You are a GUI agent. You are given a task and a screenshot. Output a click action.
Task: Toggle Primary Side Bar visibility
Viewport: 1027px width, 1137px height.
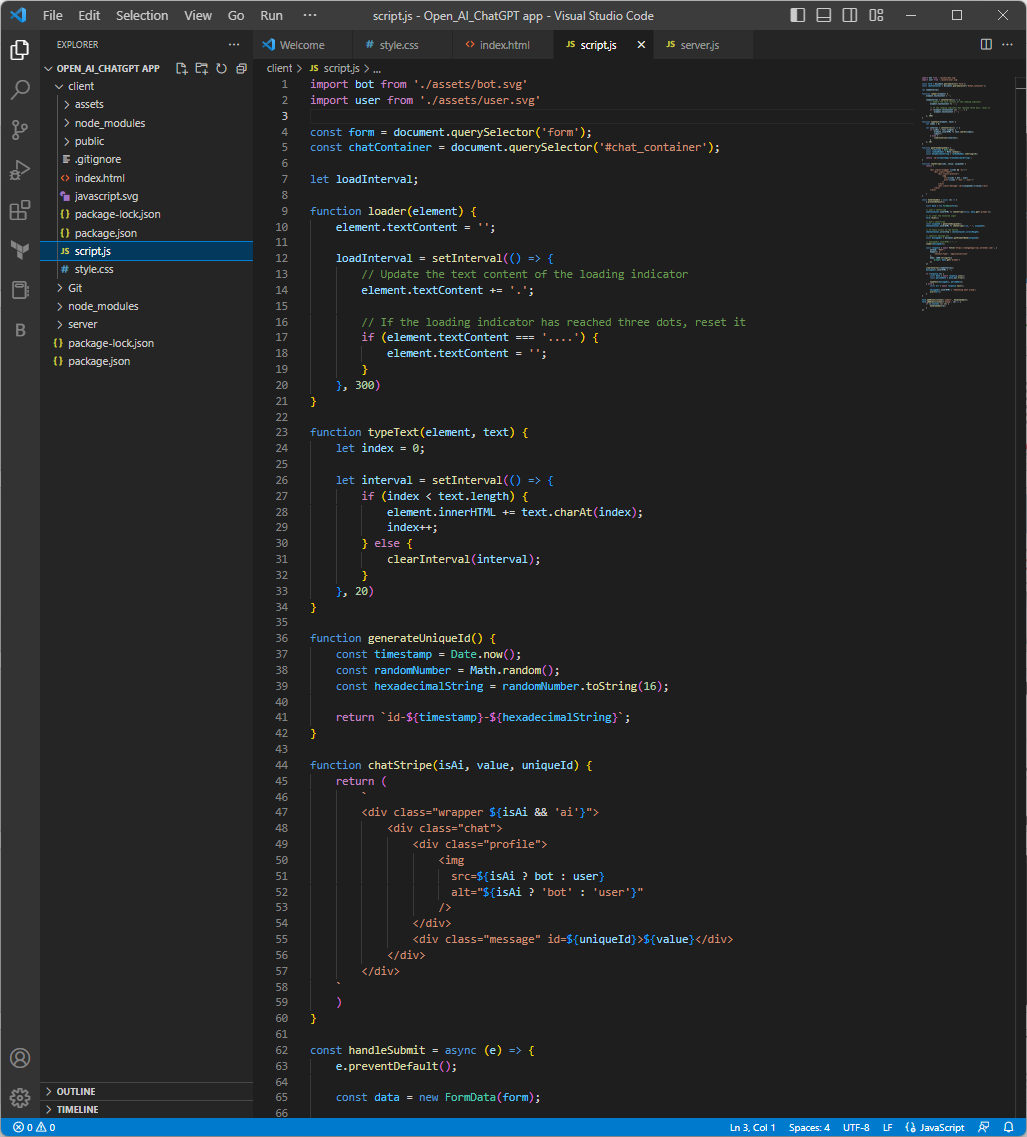797,15
